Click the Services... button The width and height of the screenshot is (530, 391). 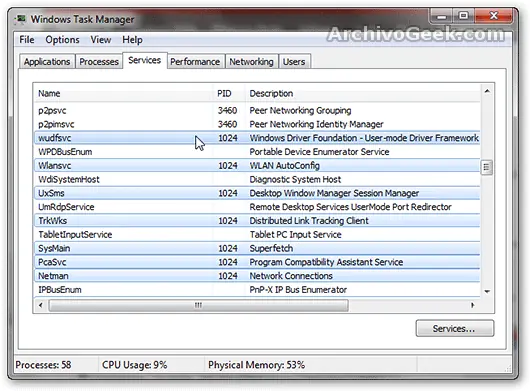tap(454, 328)
